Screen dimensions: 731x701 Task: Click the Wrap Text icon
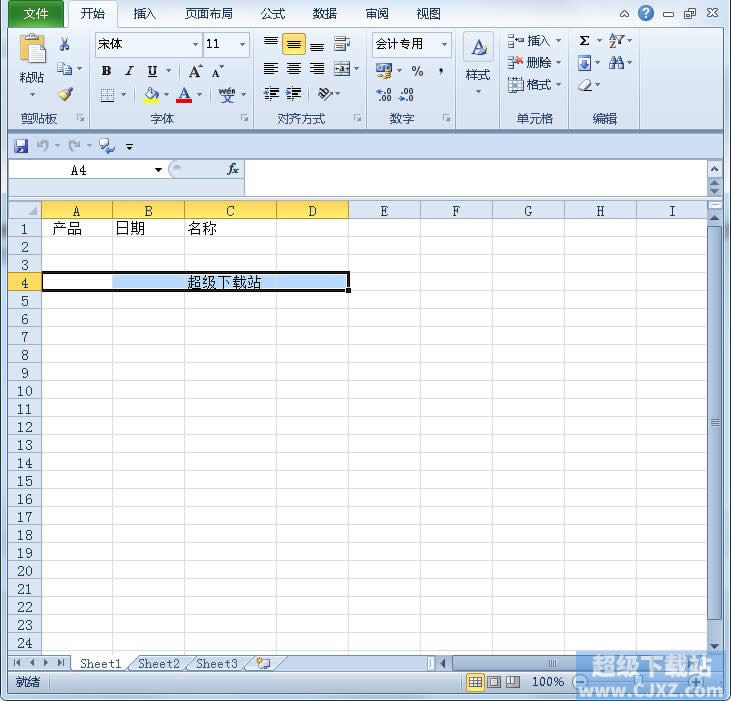point(342,44)
